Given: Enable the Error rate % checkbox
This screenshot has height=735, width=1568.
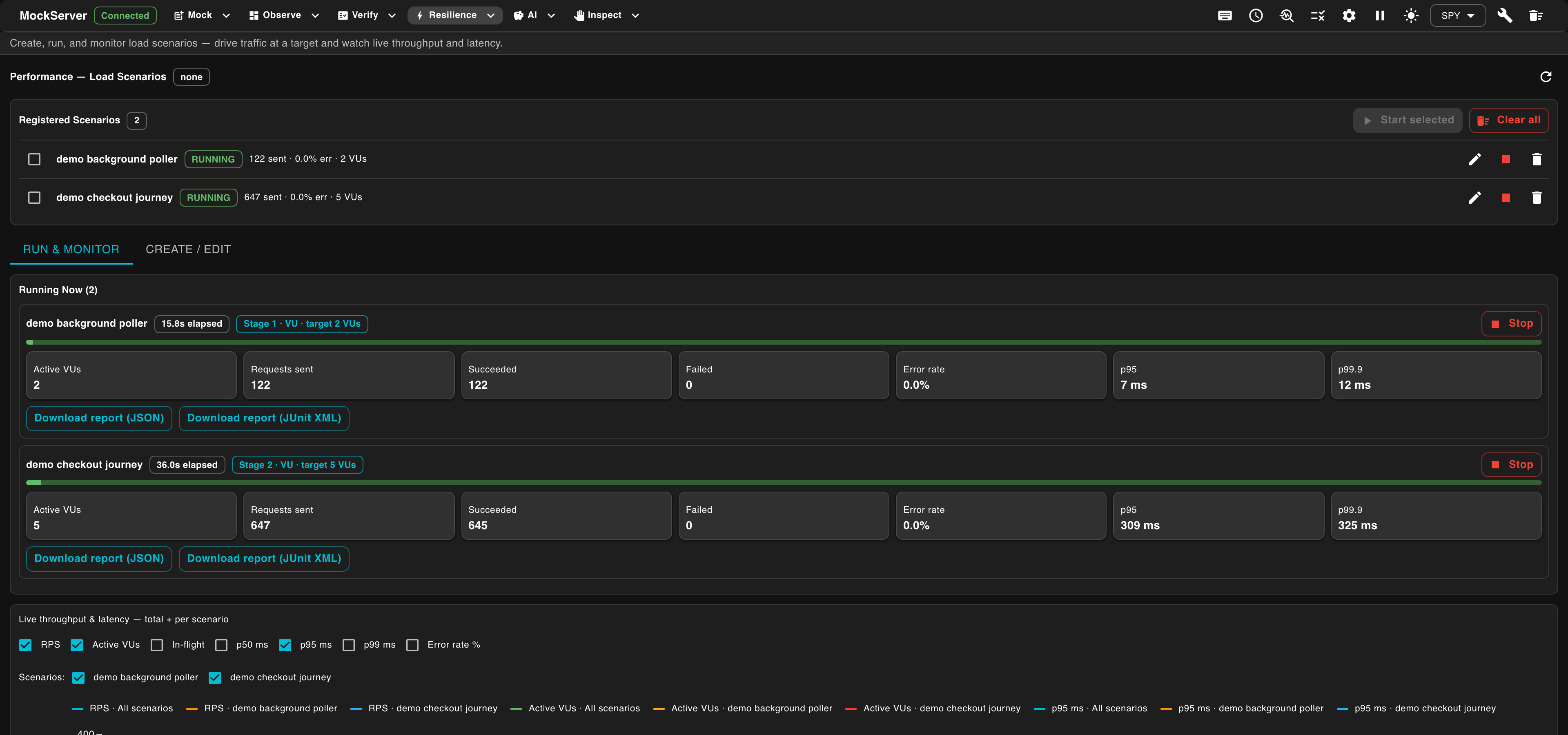Looking at the screenshot, I should 412,645.
